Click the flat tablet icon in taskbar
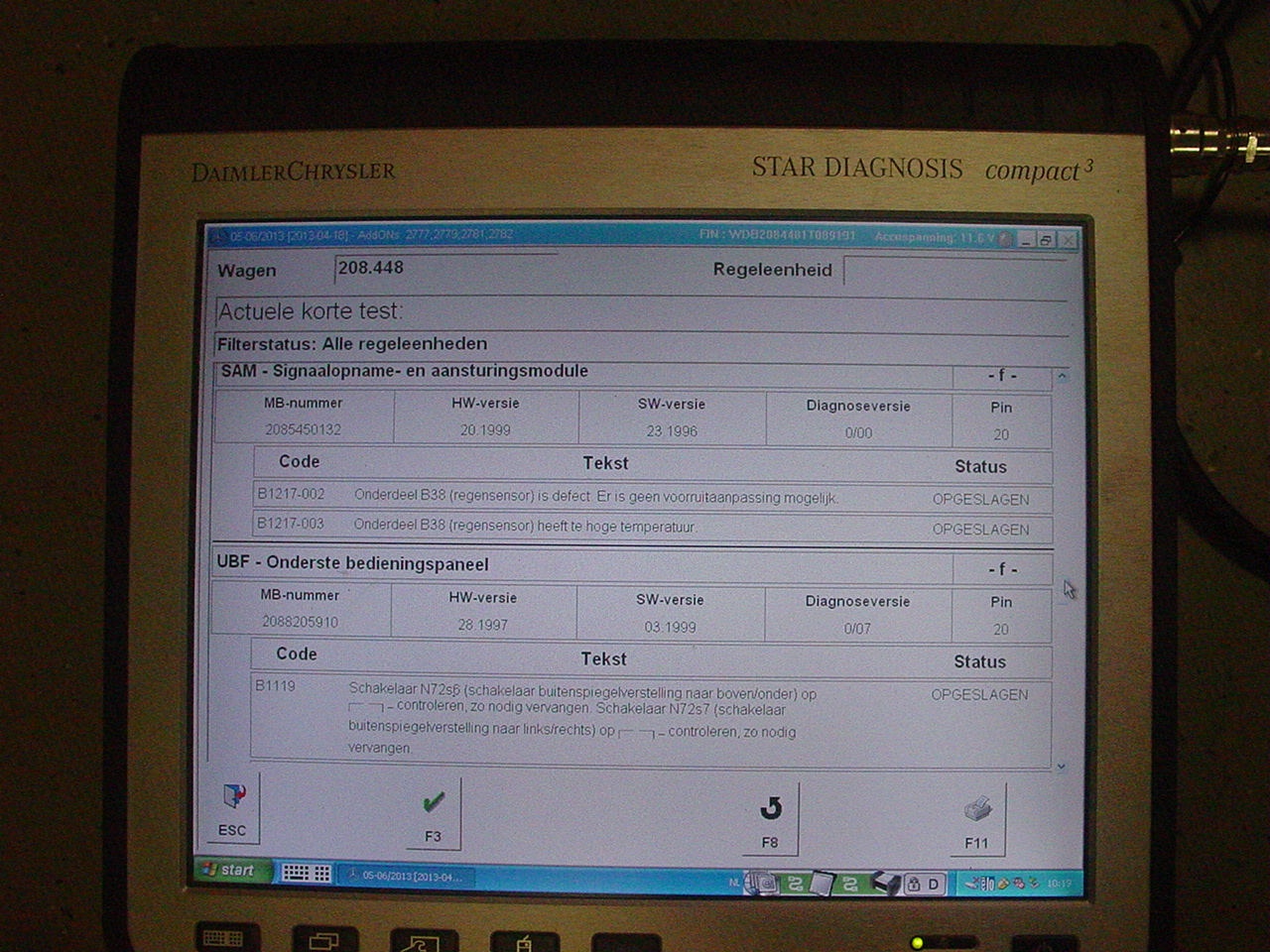The height and width of the screenshot is (952, 1270). pyautogui.click(x=822, y=883)
